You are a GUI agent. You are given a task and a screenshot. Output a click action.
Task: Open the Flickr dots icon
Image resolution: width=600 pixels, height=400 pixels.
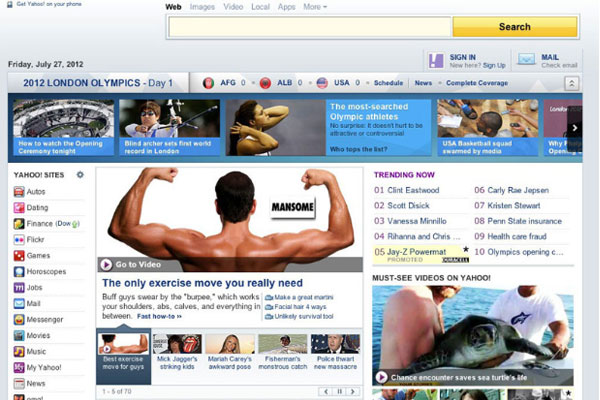(x=19, y=240)
